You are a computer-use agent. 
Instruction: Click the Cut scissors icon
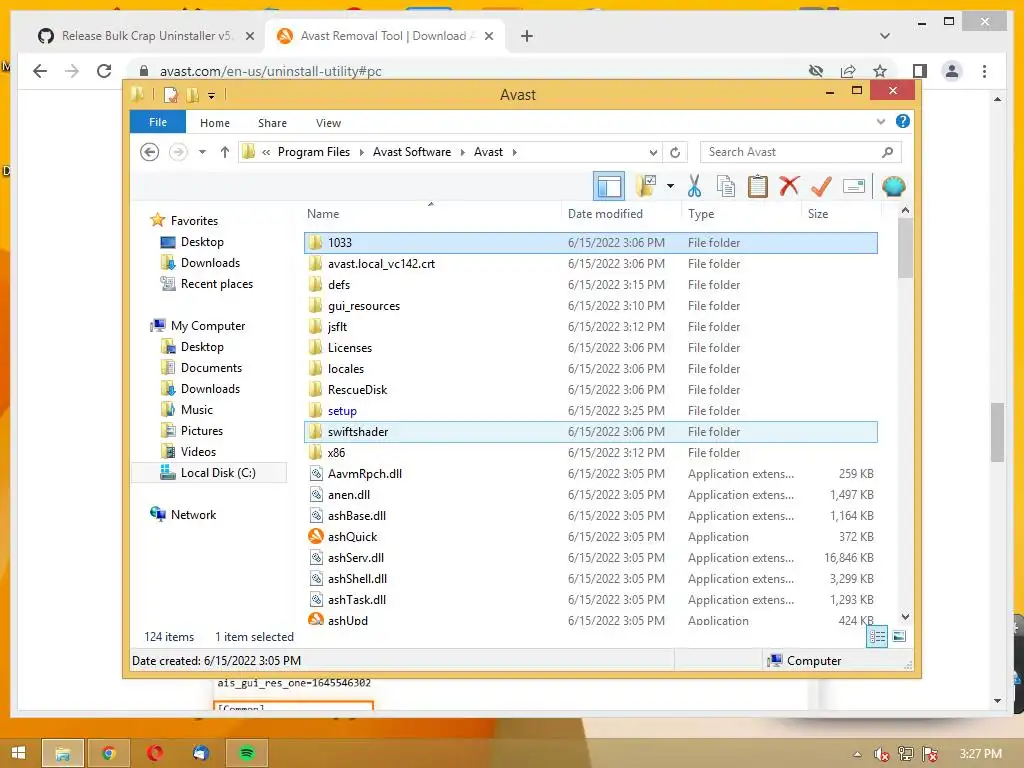pyautogui.click(x=694, y=187)
